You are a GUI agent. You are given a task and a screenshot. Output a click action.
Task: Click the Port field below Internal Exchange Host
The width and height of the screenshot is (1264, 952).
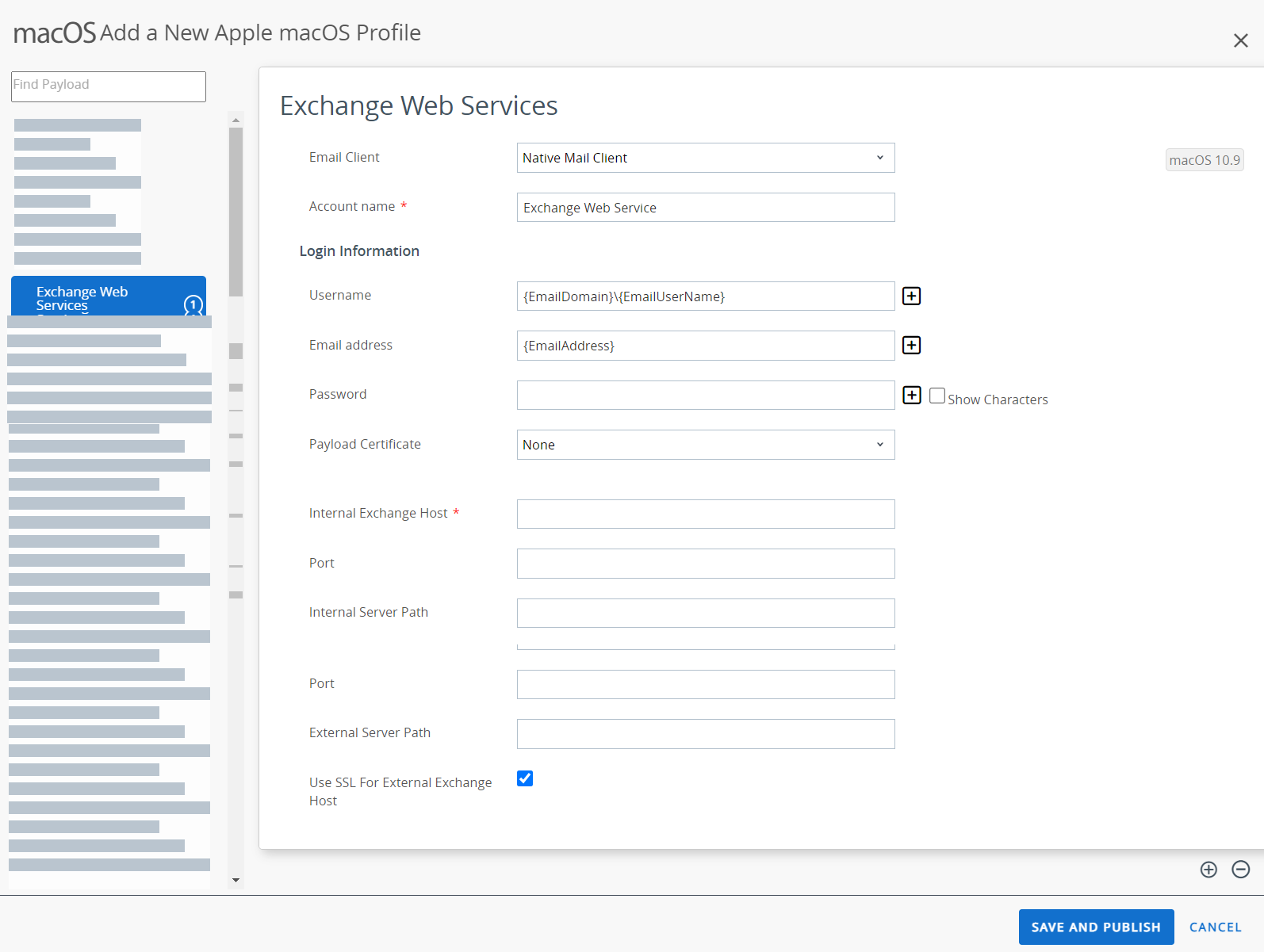[x=706, y=564]
